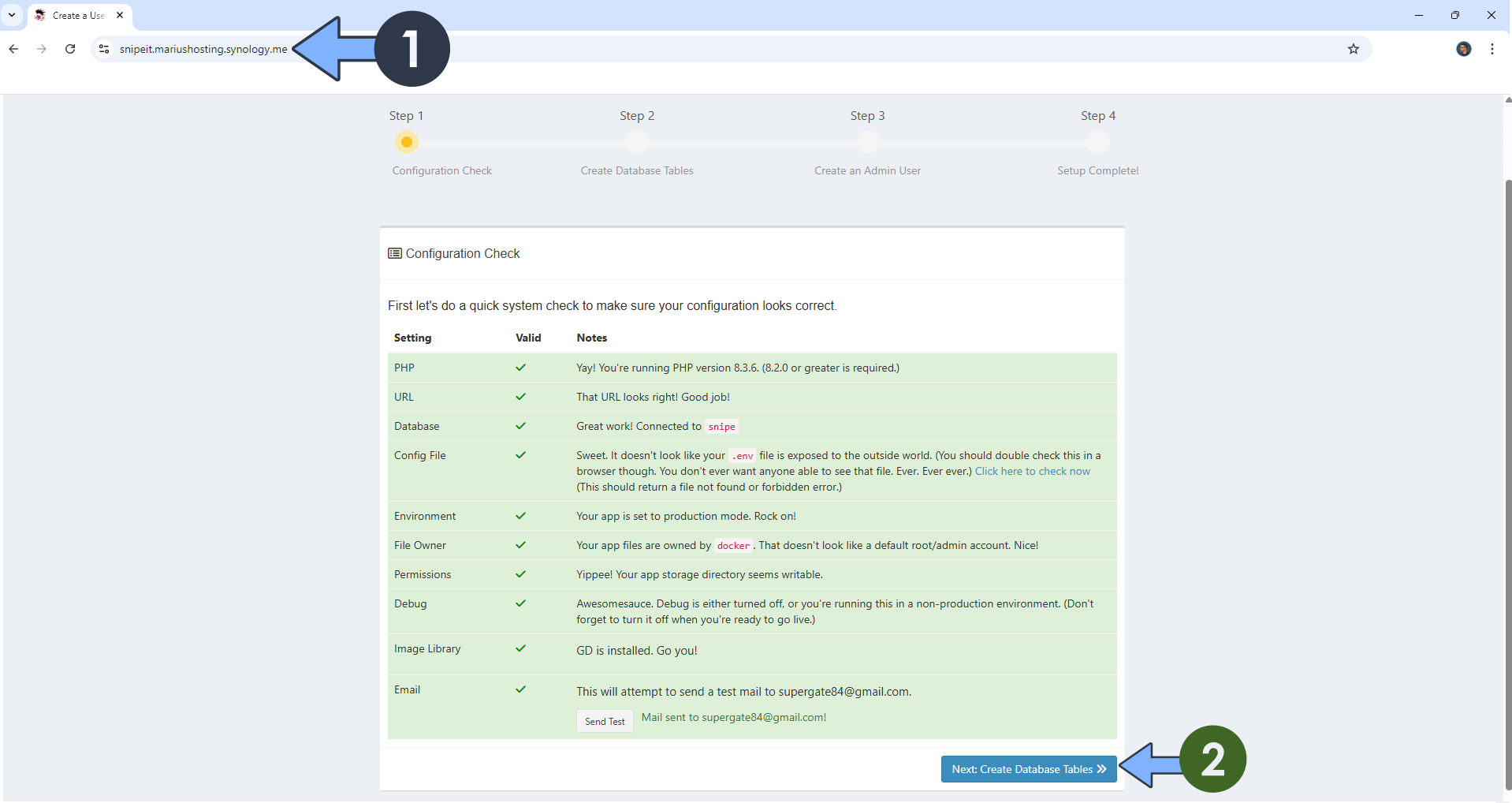The image size is (1512, 803).
Task: Bookmark this page using the star icon
Action: [x=1353, y=49]
